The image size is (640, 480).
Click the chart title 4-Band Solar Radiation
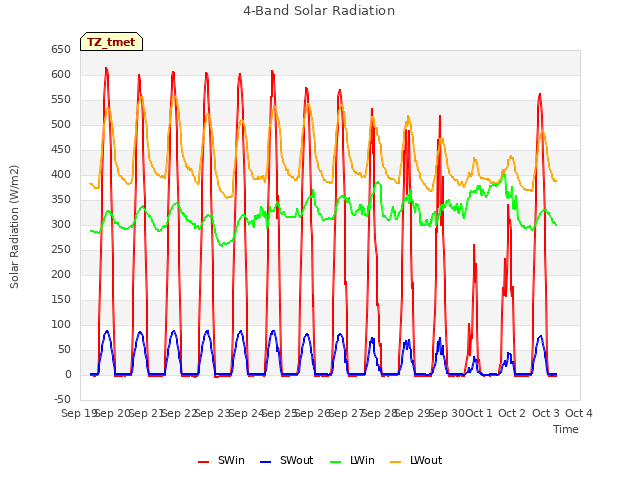(x=319, y=11)
